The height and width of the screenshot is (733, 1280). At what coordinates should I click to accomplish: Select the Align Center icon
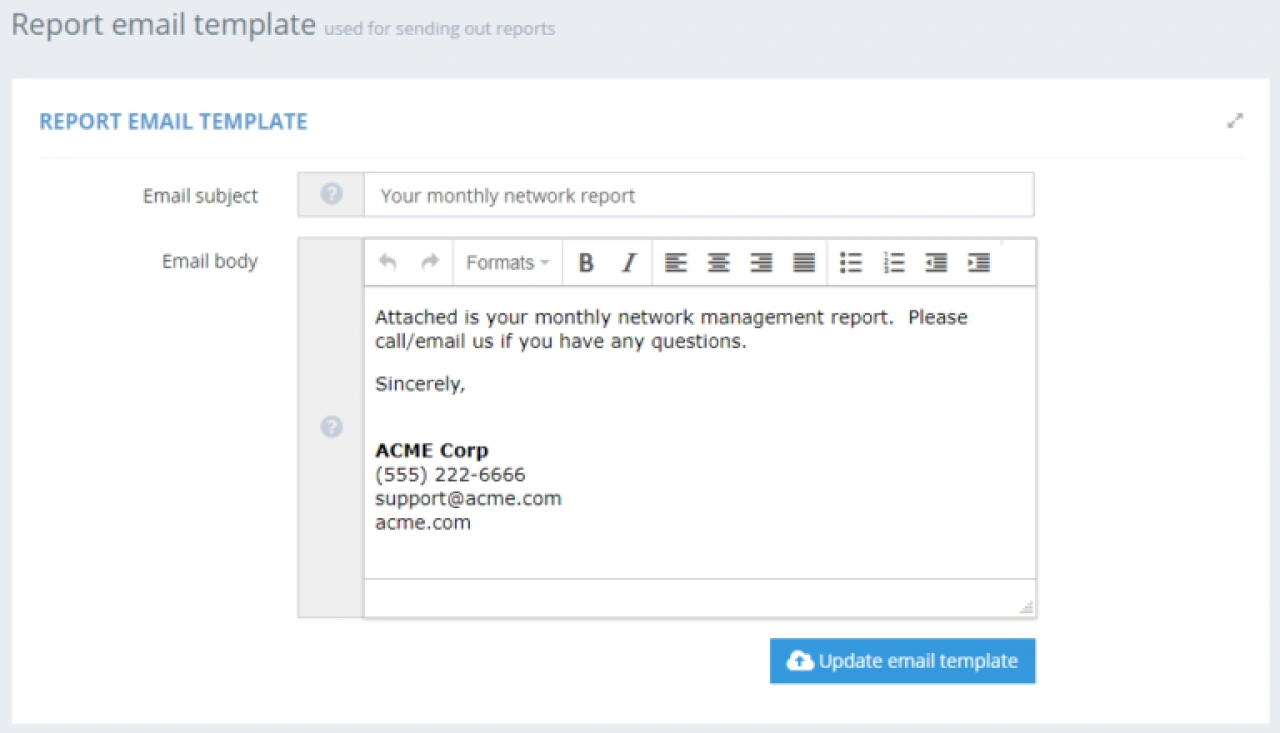point(718,262)
